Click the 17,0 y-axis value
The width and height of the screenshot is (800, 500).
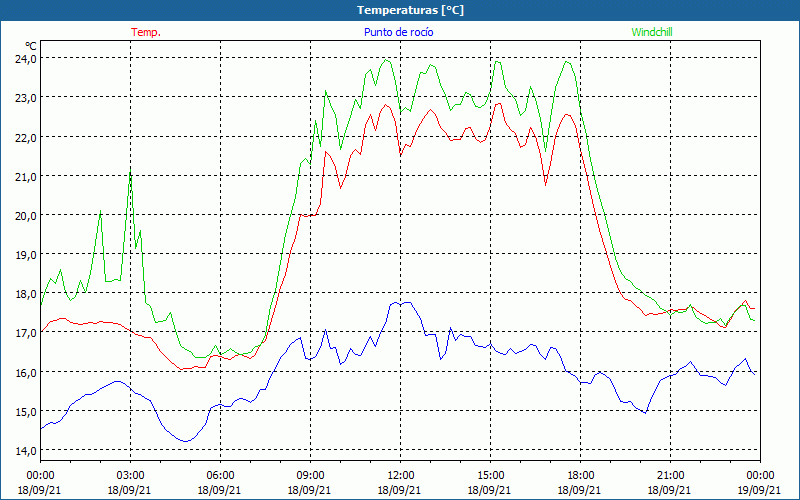[26, 333]
